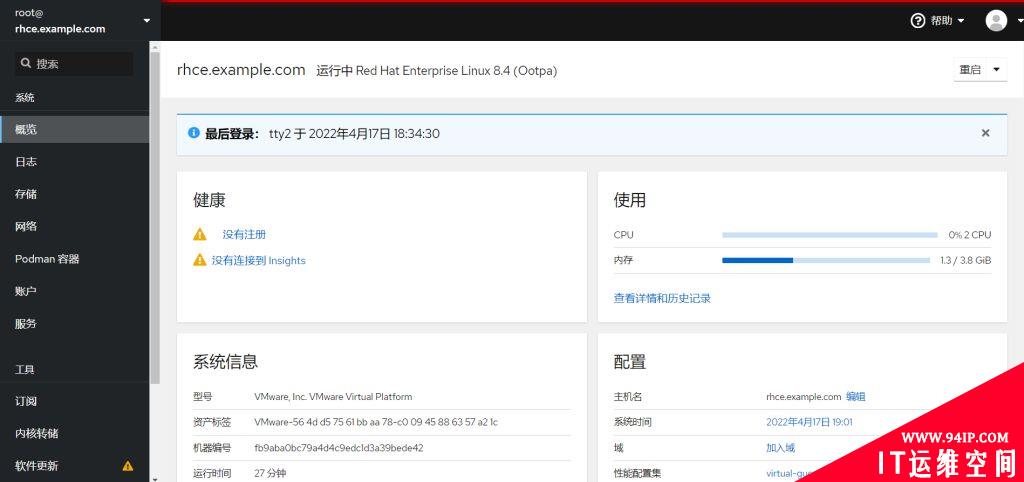Image resolution: width=1024 pixels, height=482 pixels.
Task: Click the warning icon beside 没有连接到 Insights
Action: [x=200, y=260]
